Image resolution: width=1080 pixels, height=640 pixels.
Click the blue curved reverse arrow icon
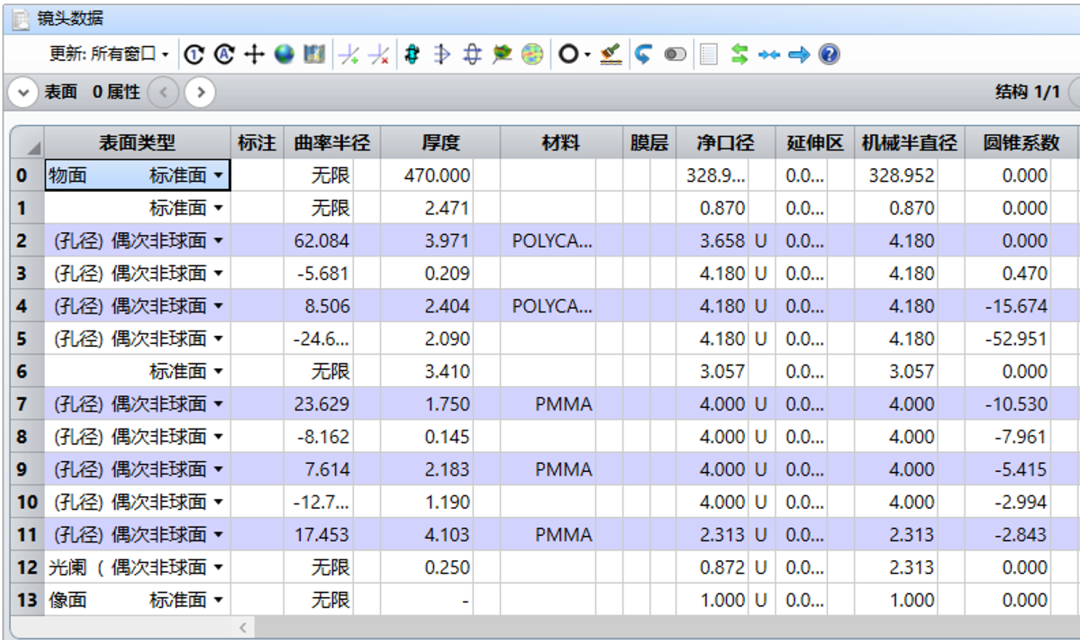pos(643,54)
